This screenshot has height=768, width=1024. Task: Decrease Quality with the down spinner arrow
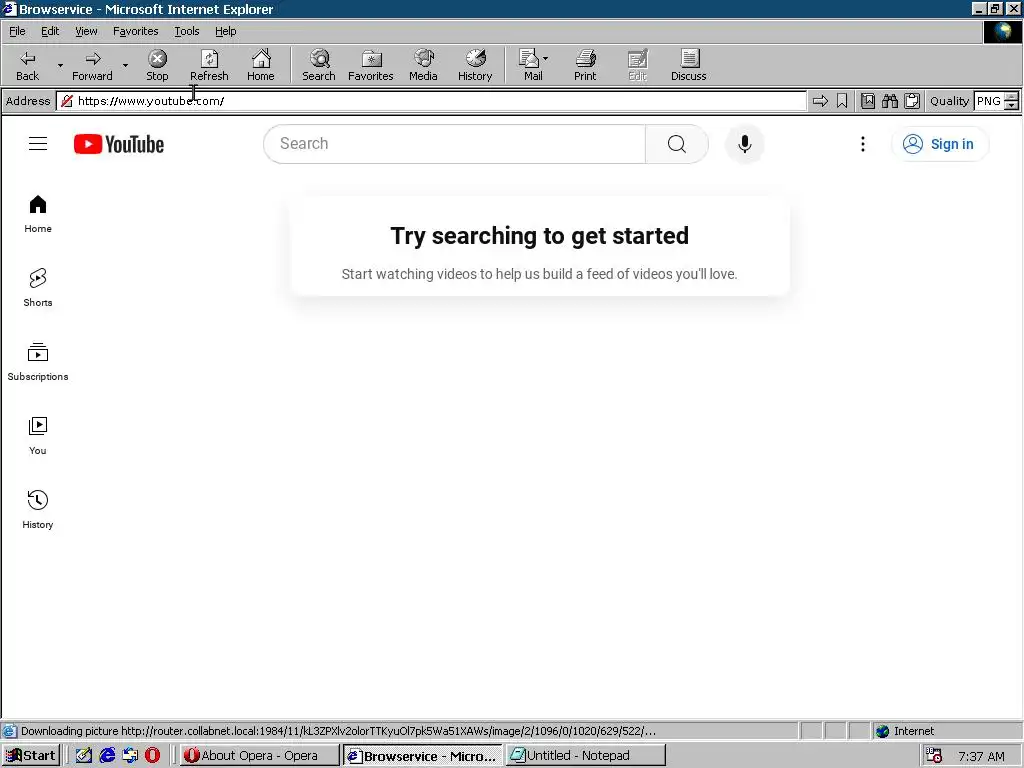click(1011, 105)
